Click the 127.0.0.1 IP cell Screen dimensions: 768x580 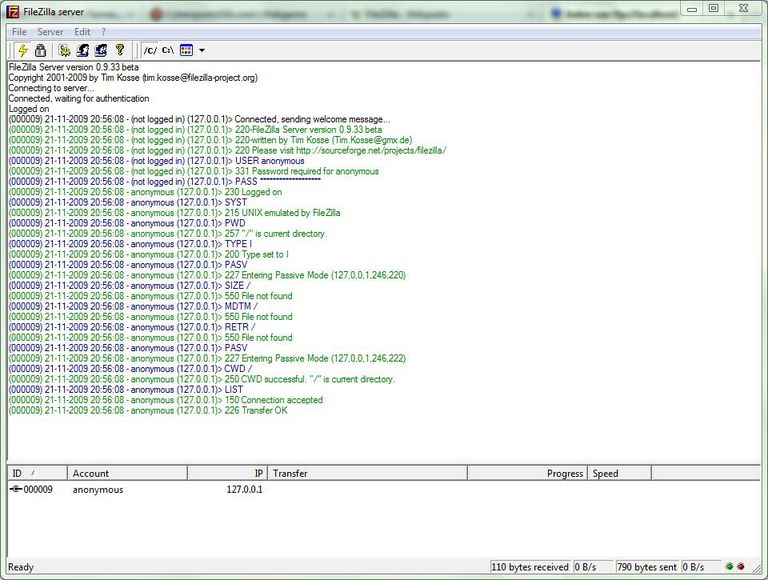click(244, 489)
